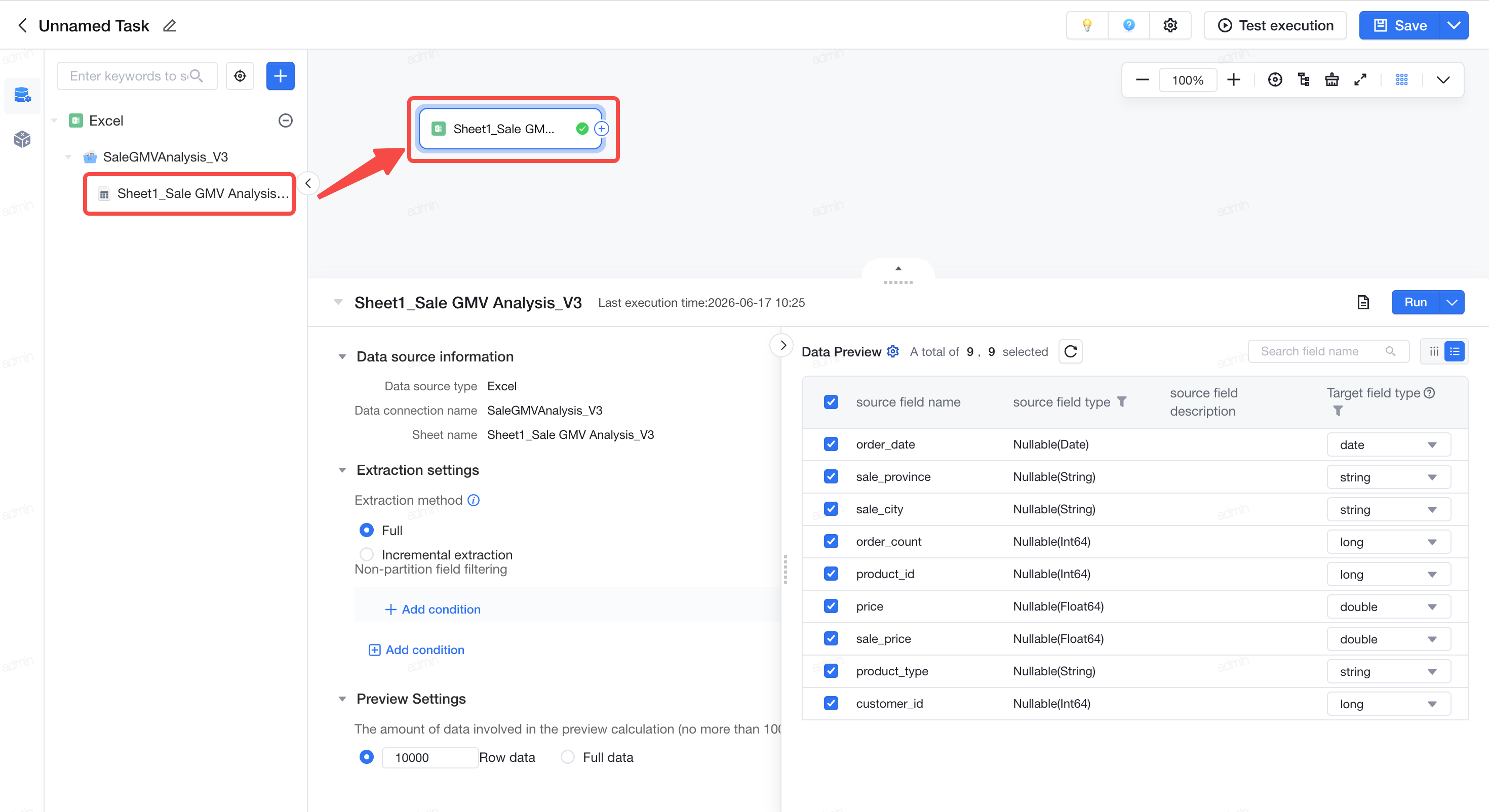Open target type dropdown for price
1489x812 pixels.
click(1388, 607)
